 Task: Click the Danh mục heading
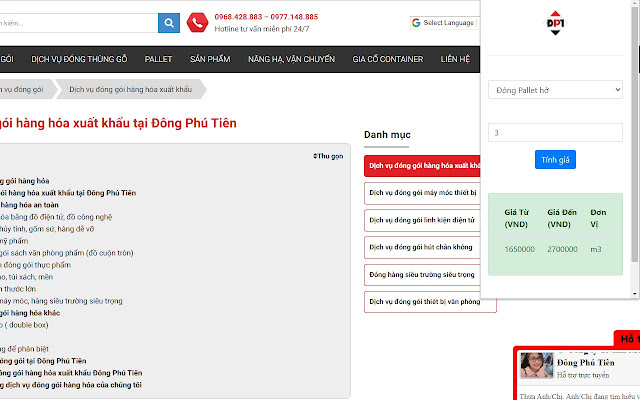tap(387, 135)
